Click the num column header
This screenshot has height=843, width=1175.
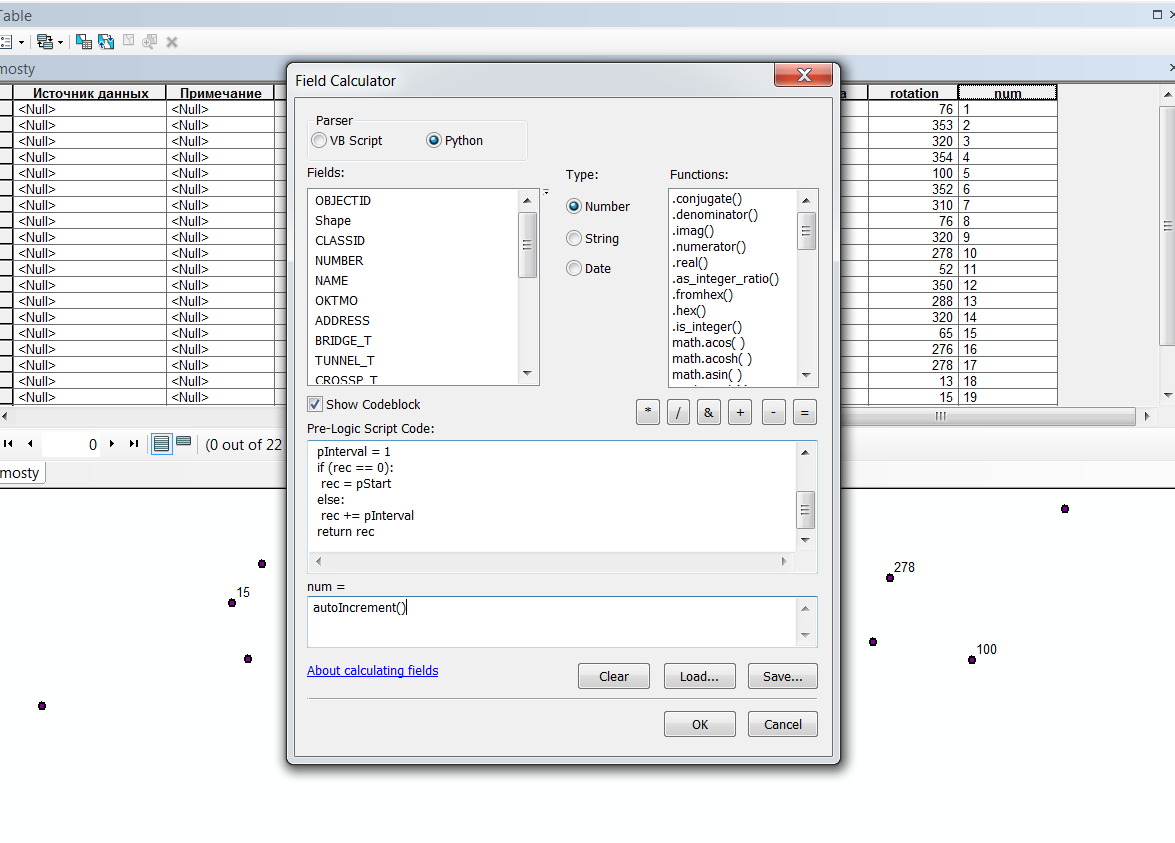coord(1007,93)
